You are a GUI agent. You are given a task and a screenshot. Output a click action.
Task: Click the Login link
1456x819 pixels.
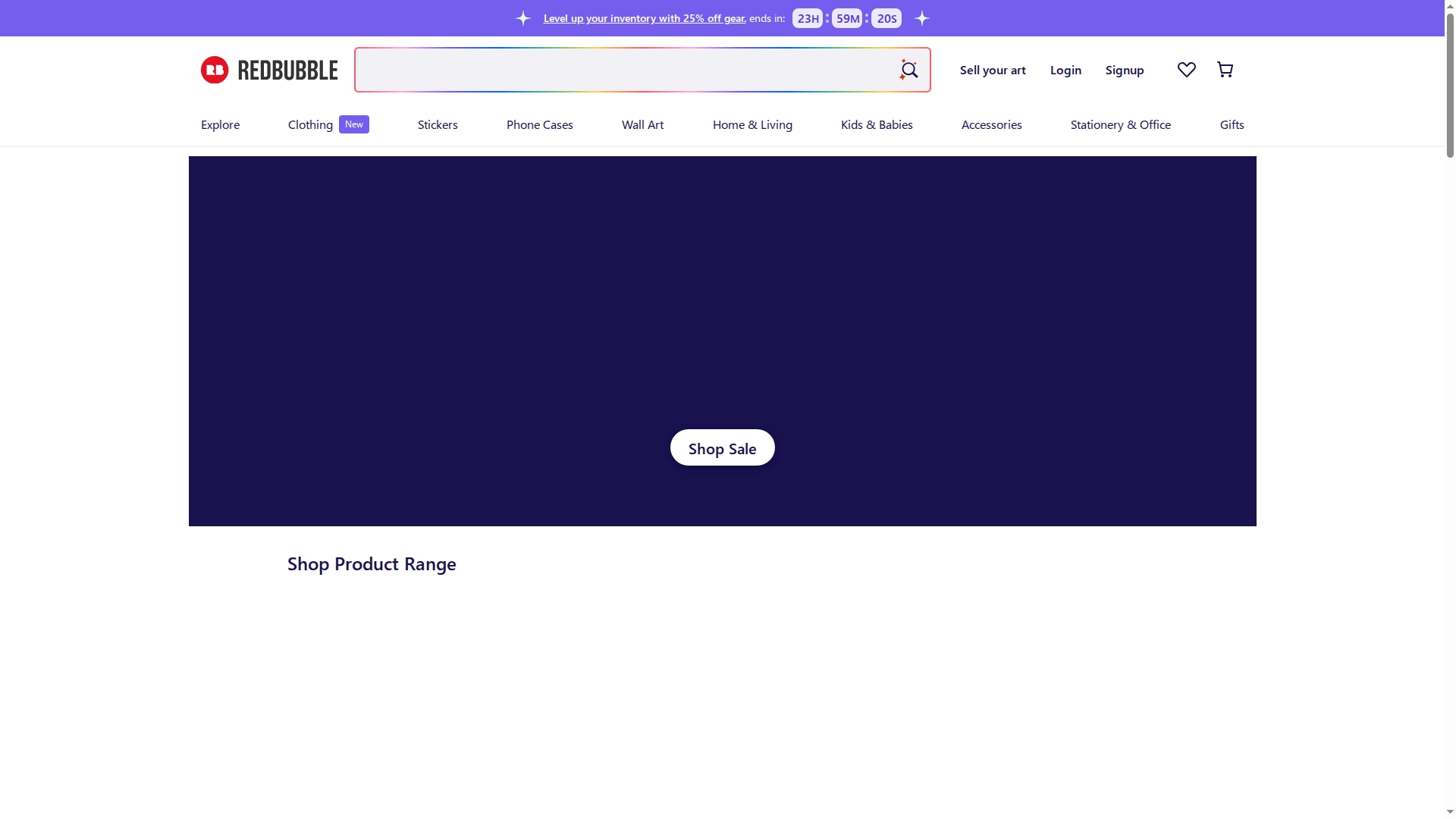[x=1065, y=70]
